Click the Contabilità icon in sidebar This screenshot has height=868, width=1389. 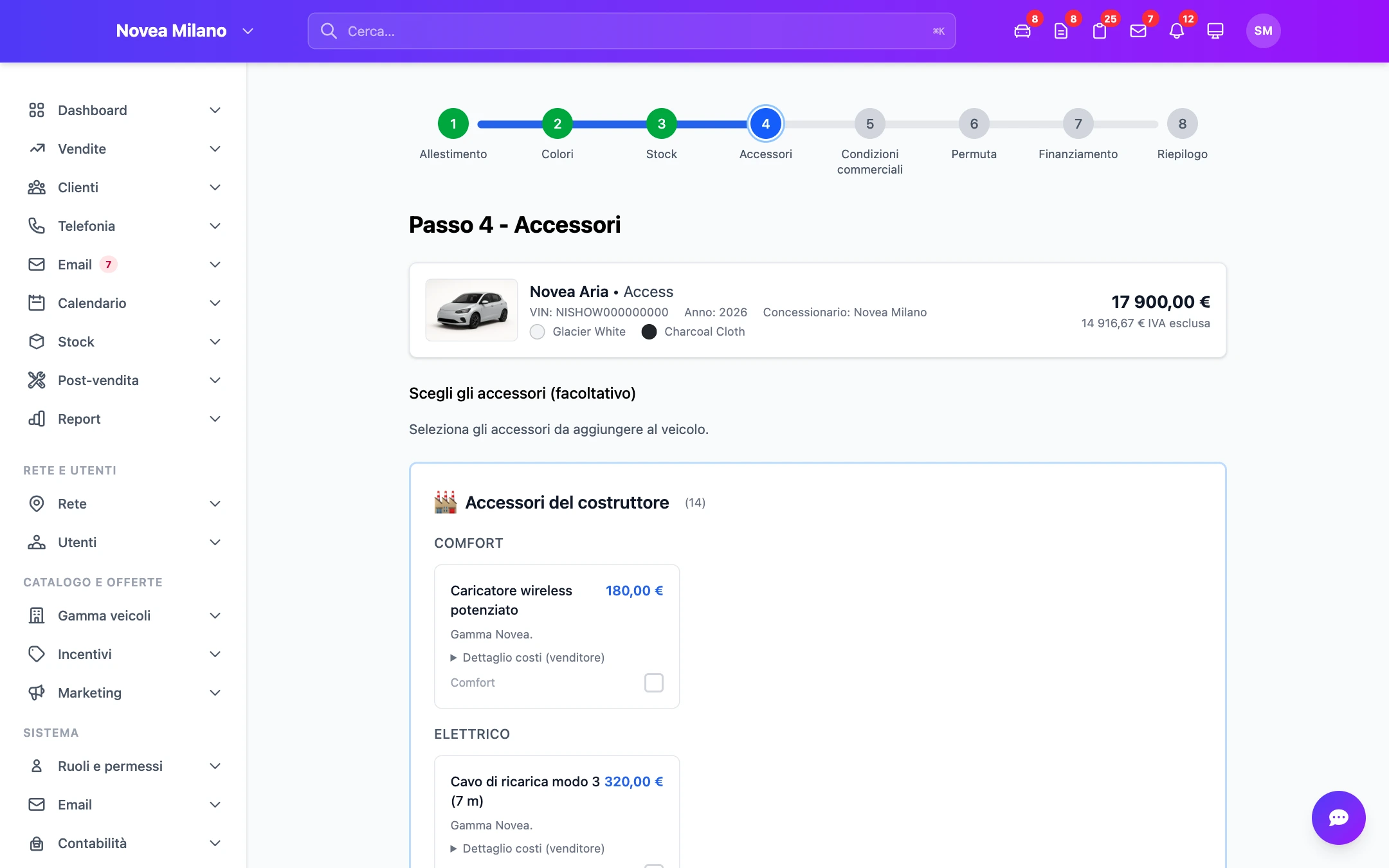pyautogui.click(x=37, y=843)
